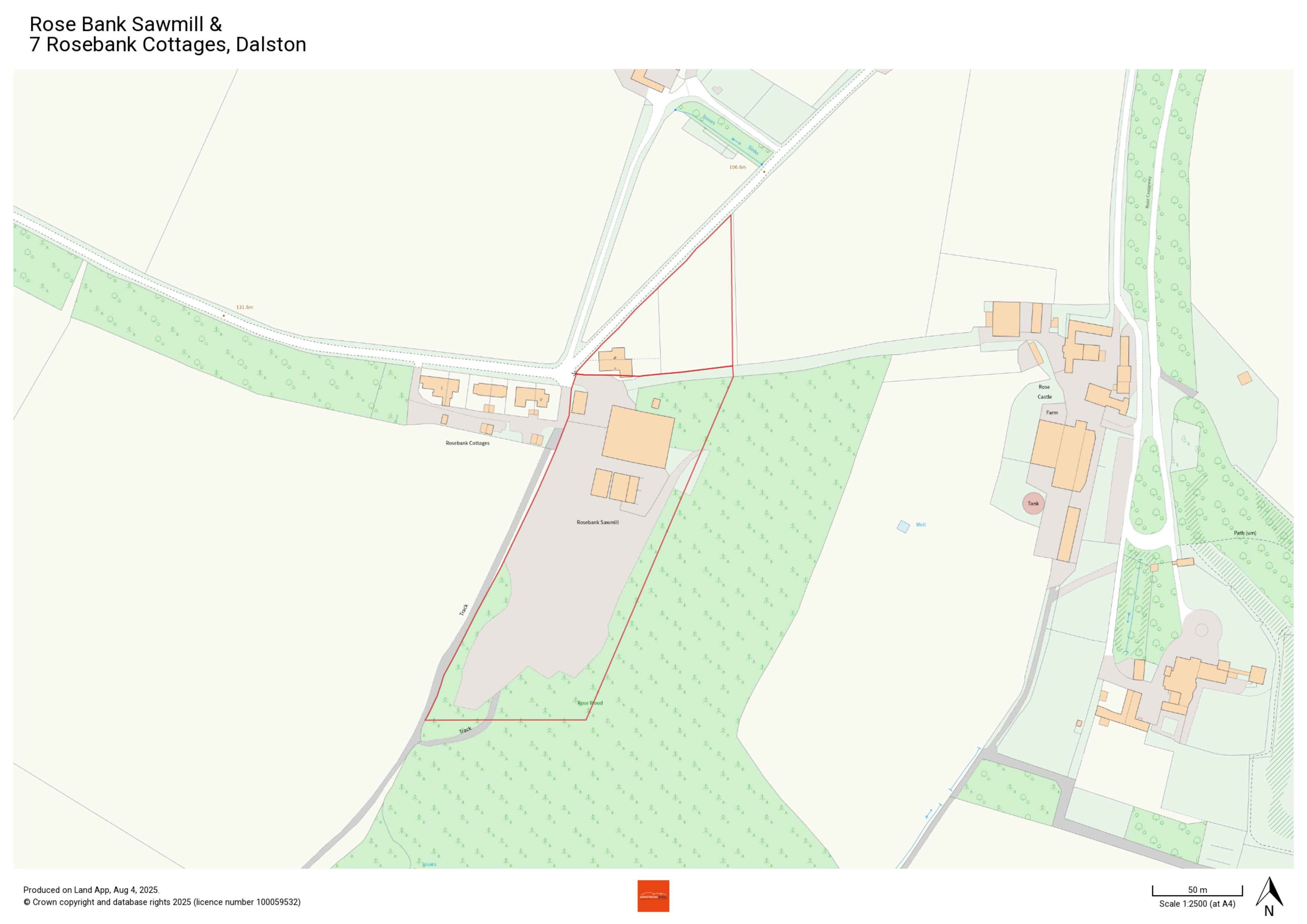Click the Rose Wood label
This screenshot has width=1307, height=924.
pos(590,703)
